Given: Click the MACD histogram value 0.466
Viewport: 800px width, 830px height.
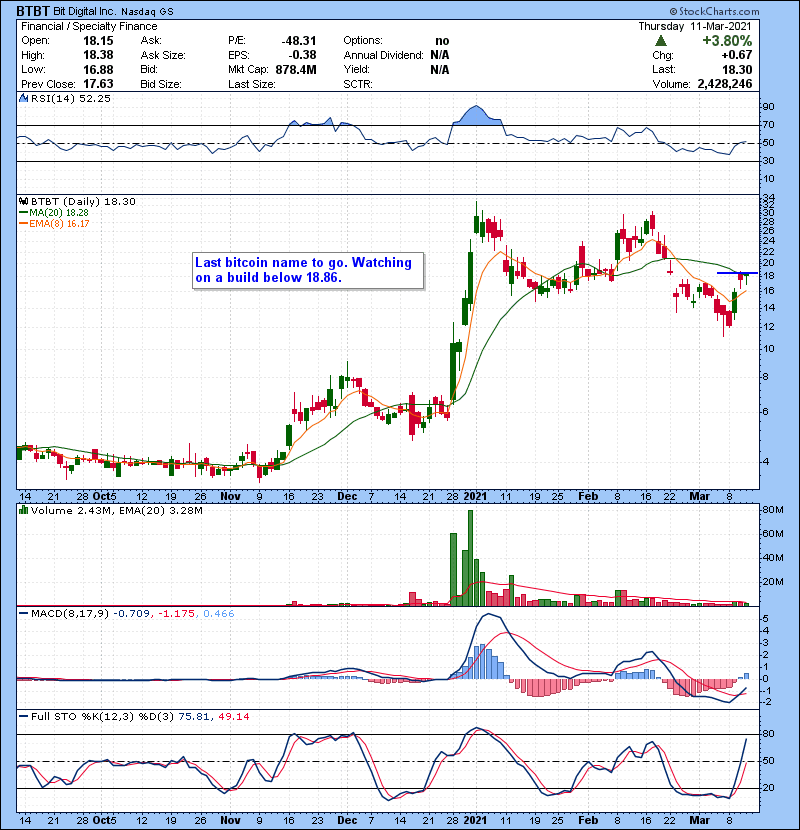Looking at the screenshot, I should pyautogui.click(x=219, y=614).
